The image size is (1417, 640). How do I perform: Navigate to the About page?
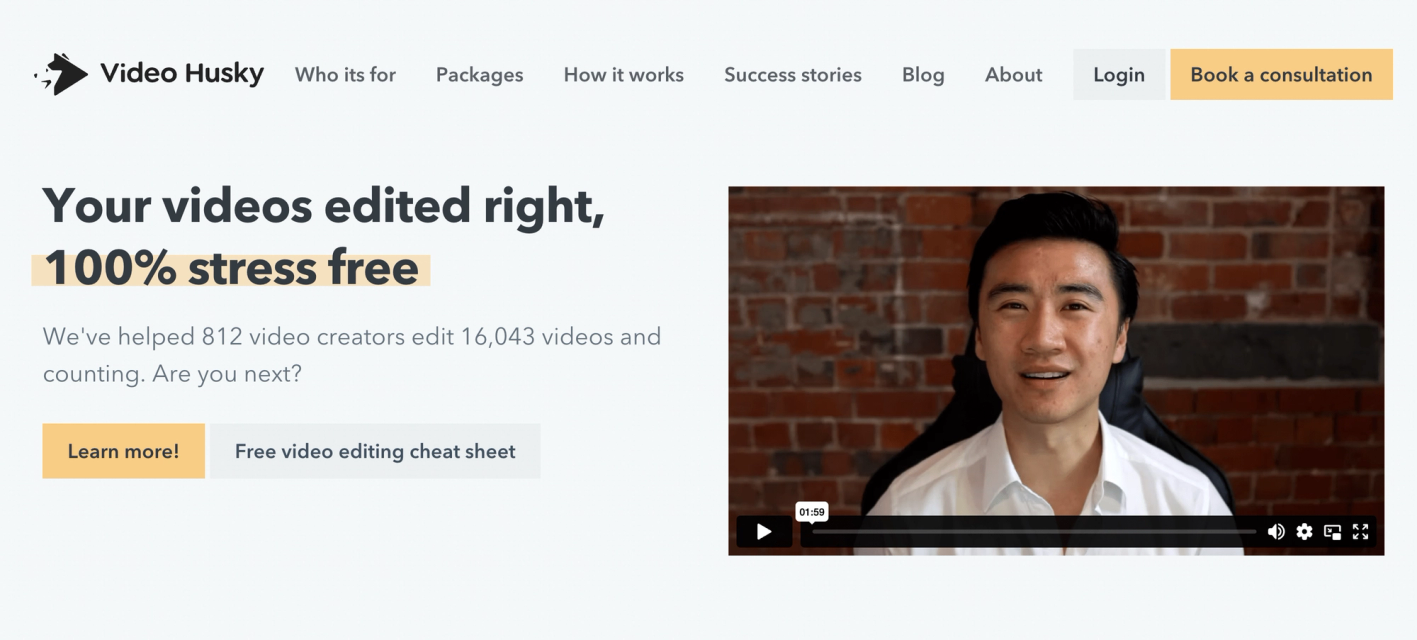(1014, 75)
